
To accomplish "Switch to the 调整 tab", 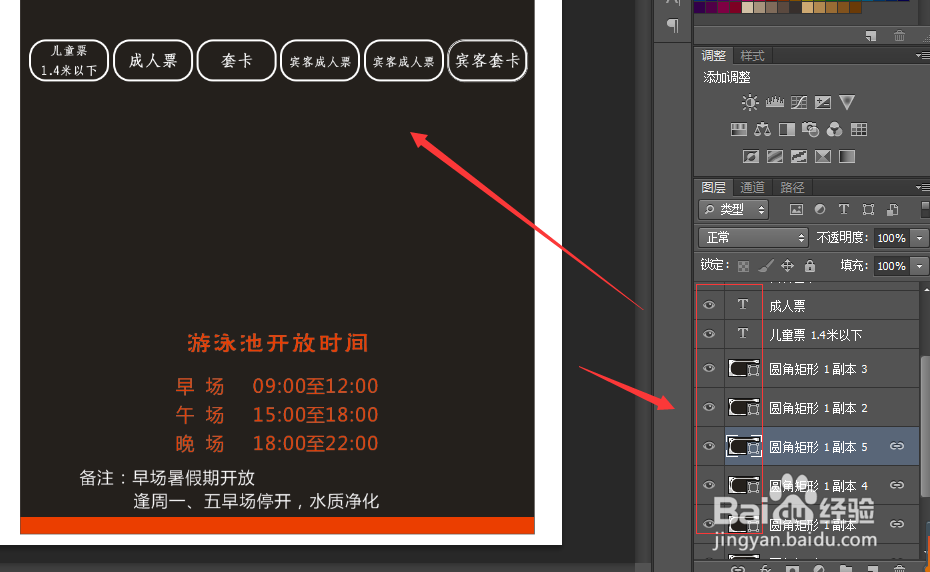I will coord(713,56).
